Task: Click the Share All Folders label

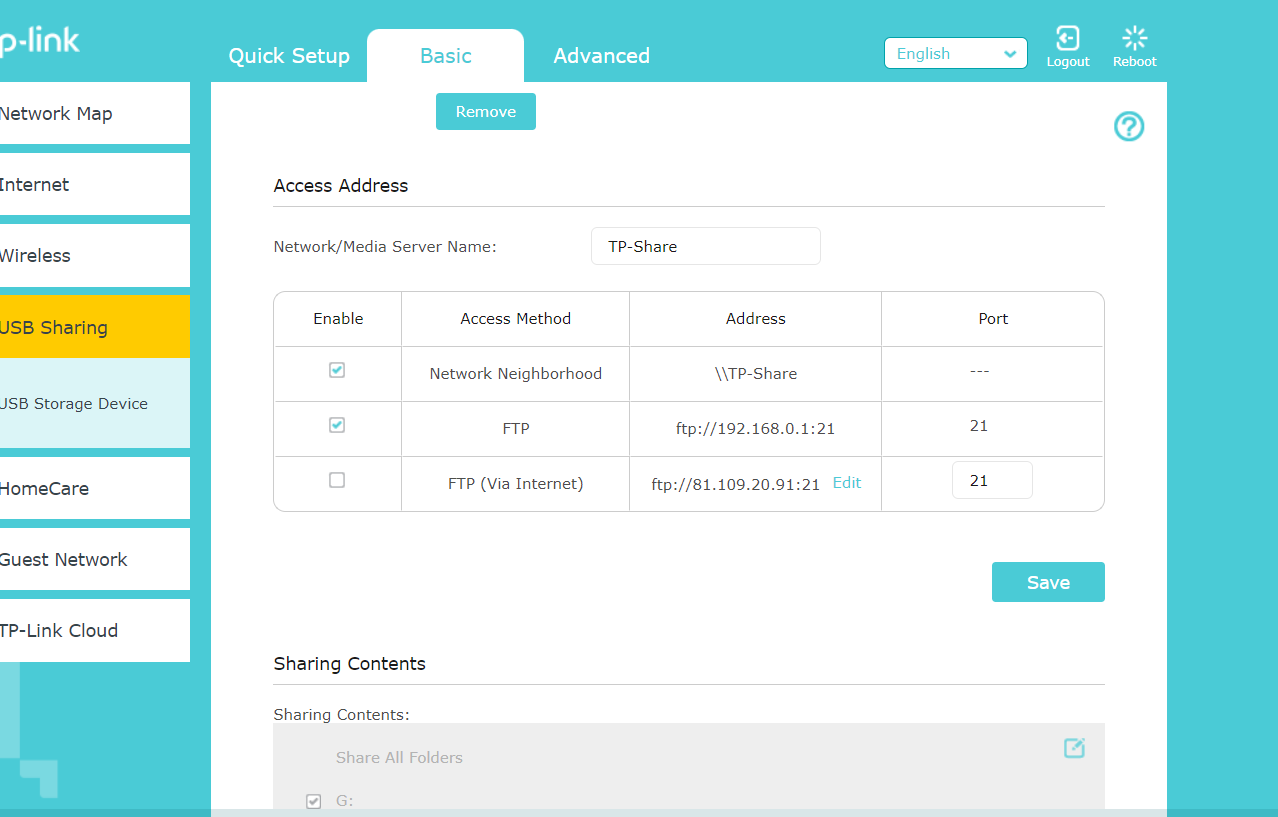Action: click(399, 758)
